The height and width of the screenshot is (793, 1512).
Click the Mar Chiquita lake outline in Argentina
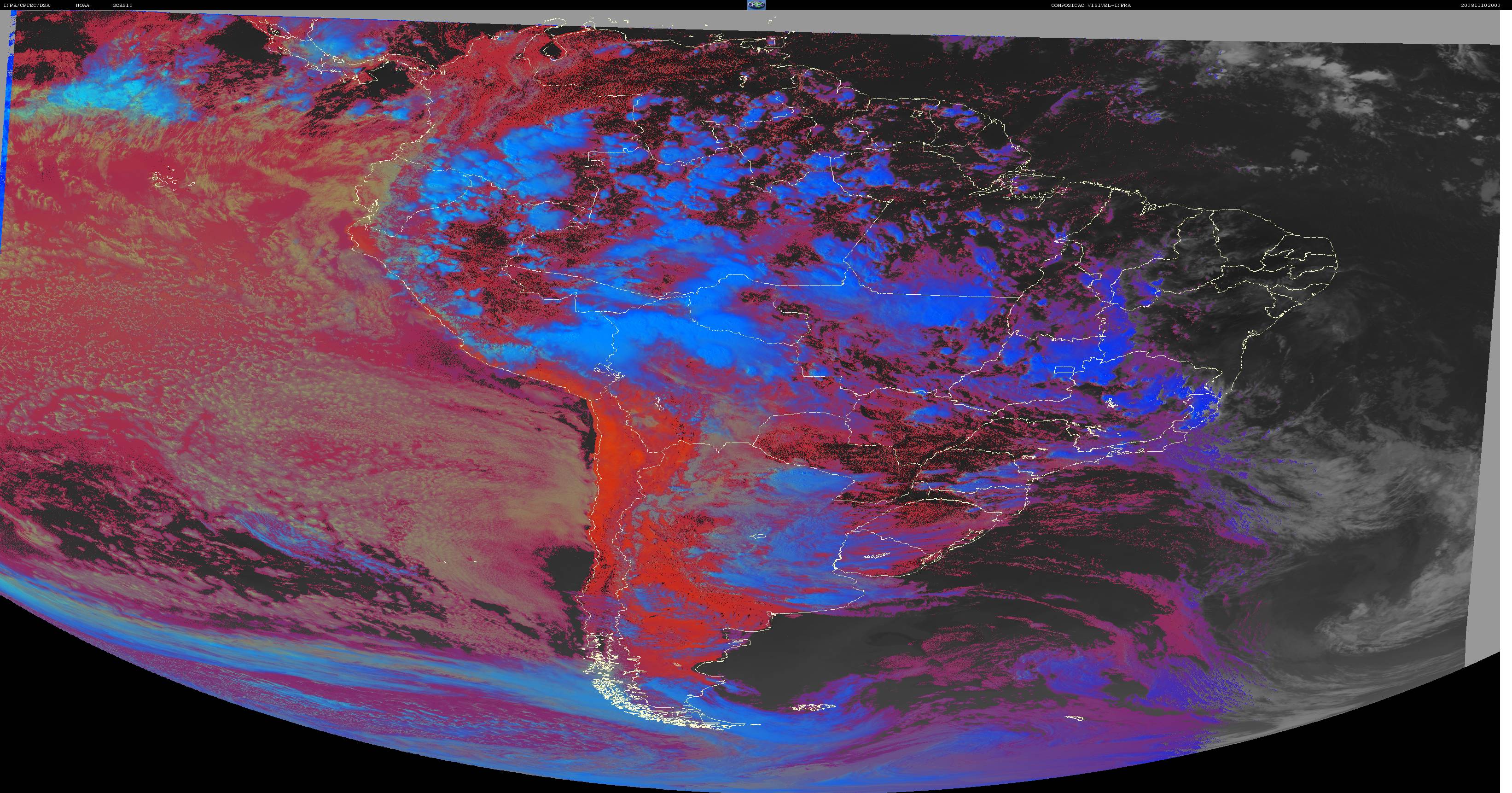[758, 535]
